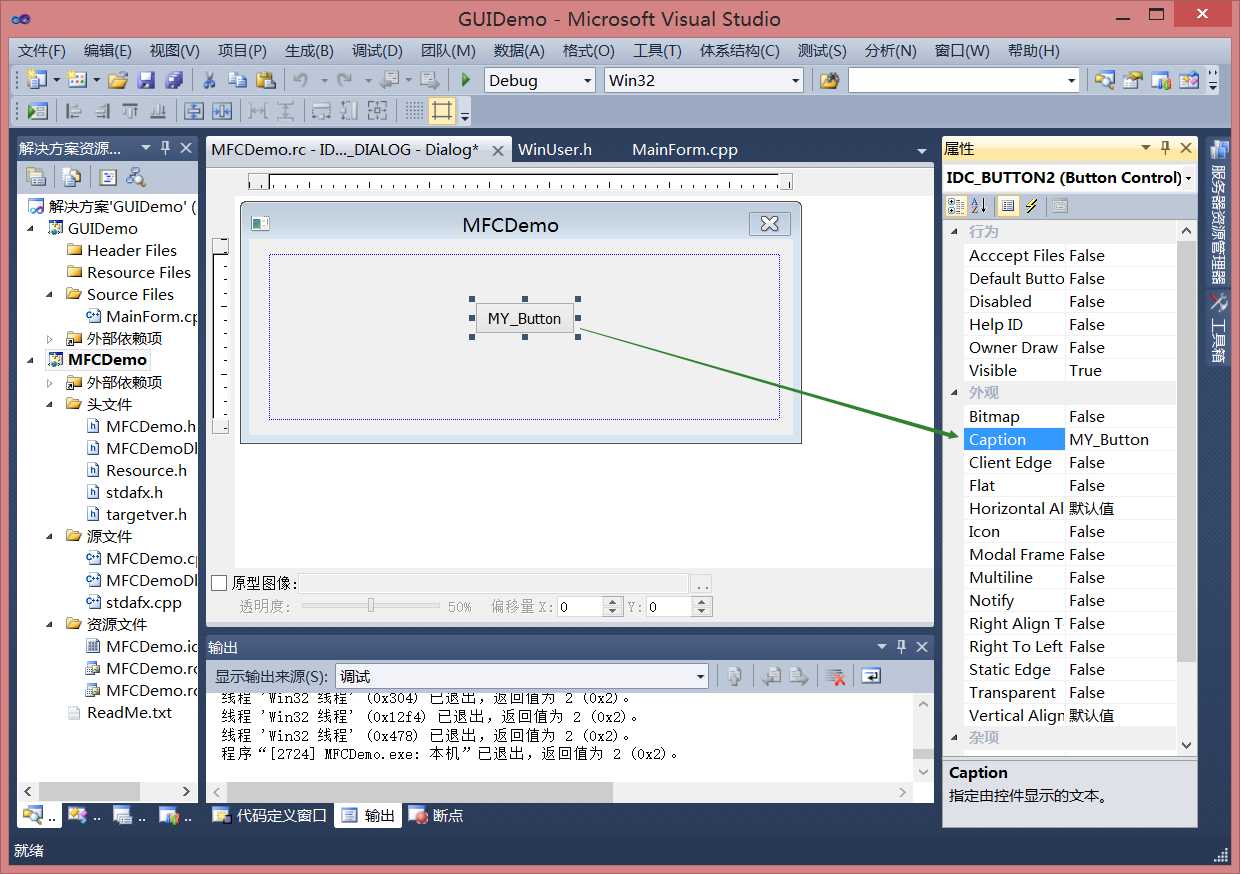
Task: Click the Categorized view icon in Properties
Action: (956, 206)
